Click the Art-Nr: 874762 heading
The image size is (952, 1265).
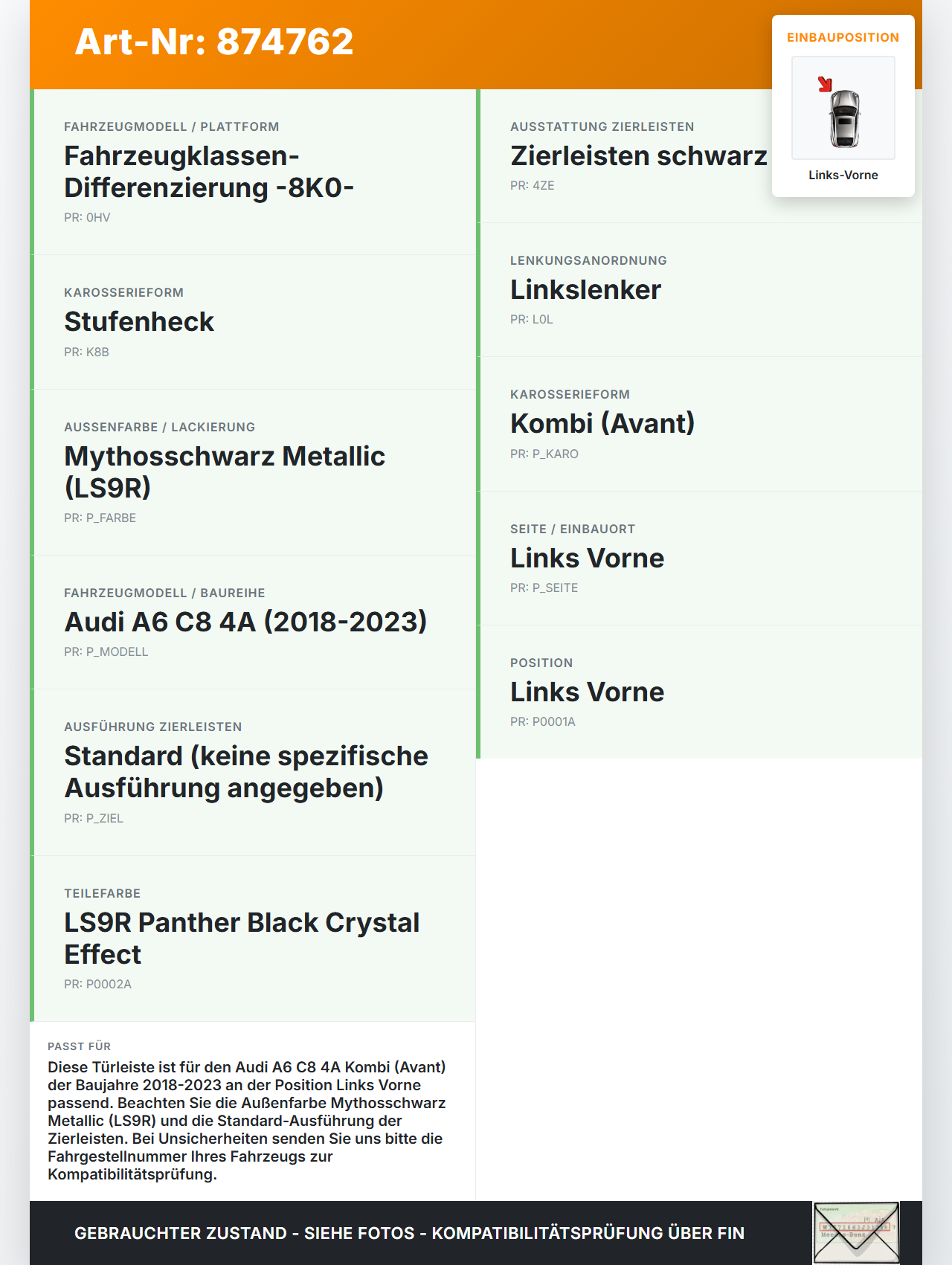(x=214, y=42)
